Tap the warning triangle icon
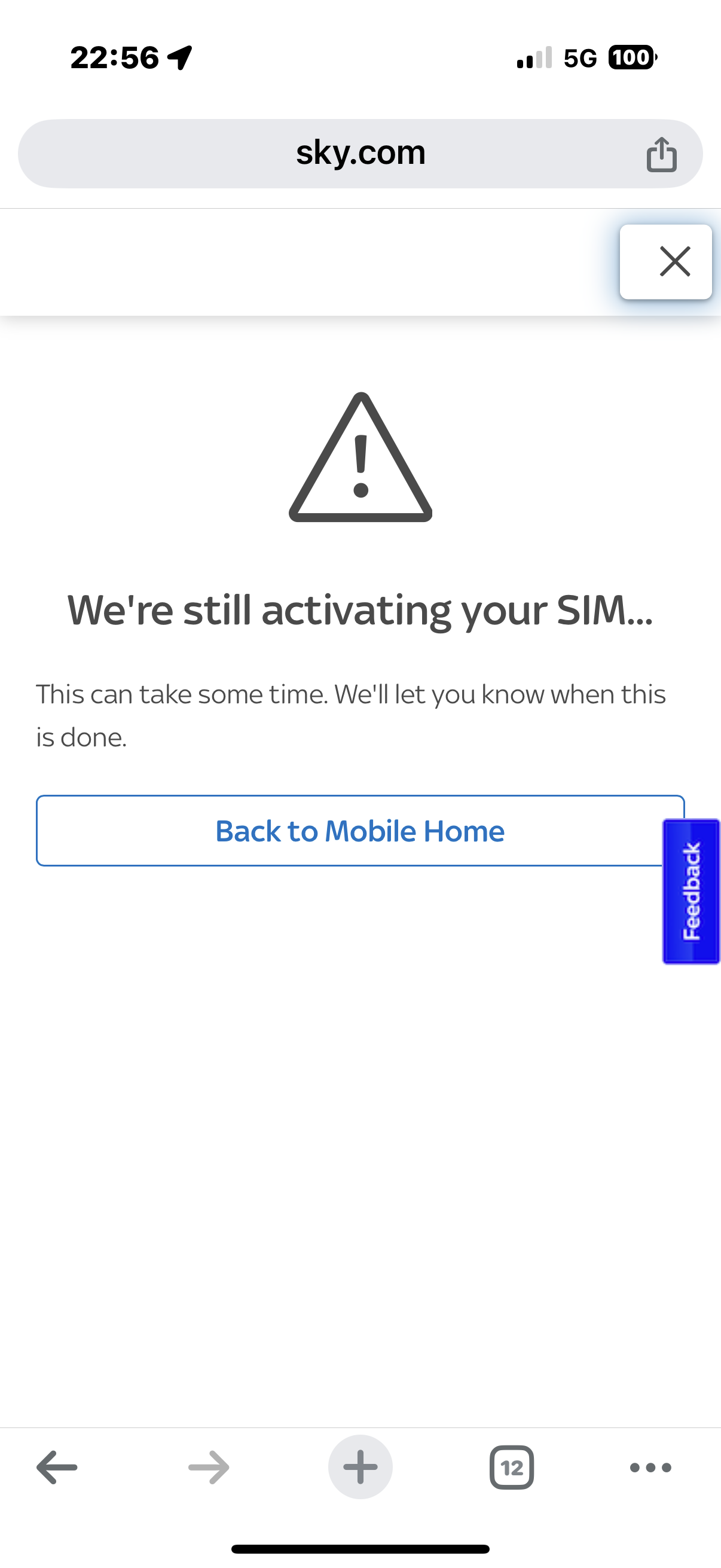Image resolution: width=721 pixels, height=1568 pixels. pyautogui.click(x=361, y=457)
